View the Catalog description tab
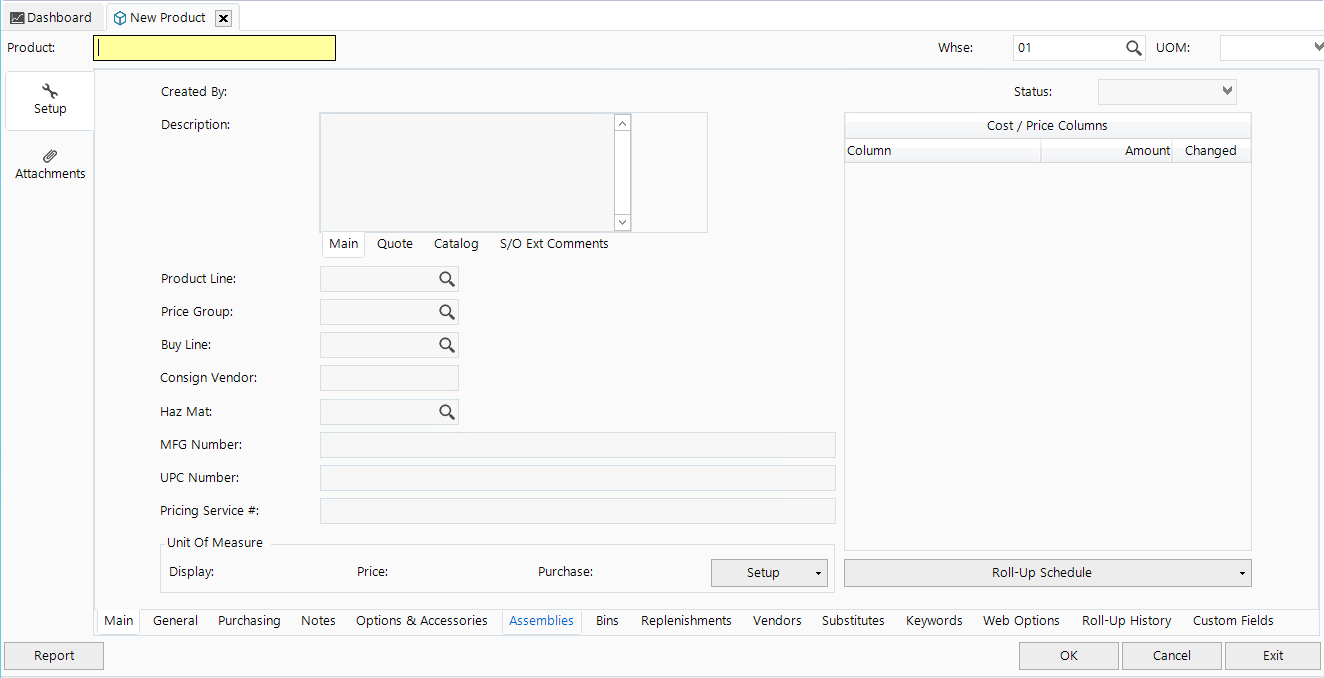This screenshot has height=678, width=1324. [x=455, y=243]
